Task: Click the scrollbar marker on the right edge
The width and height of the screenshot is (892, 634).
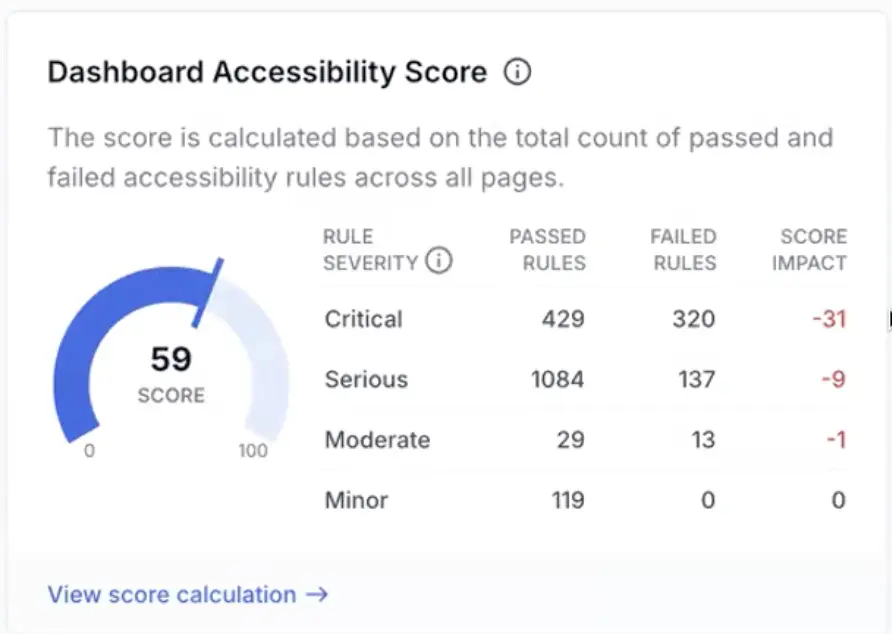Action: (889, 320)
